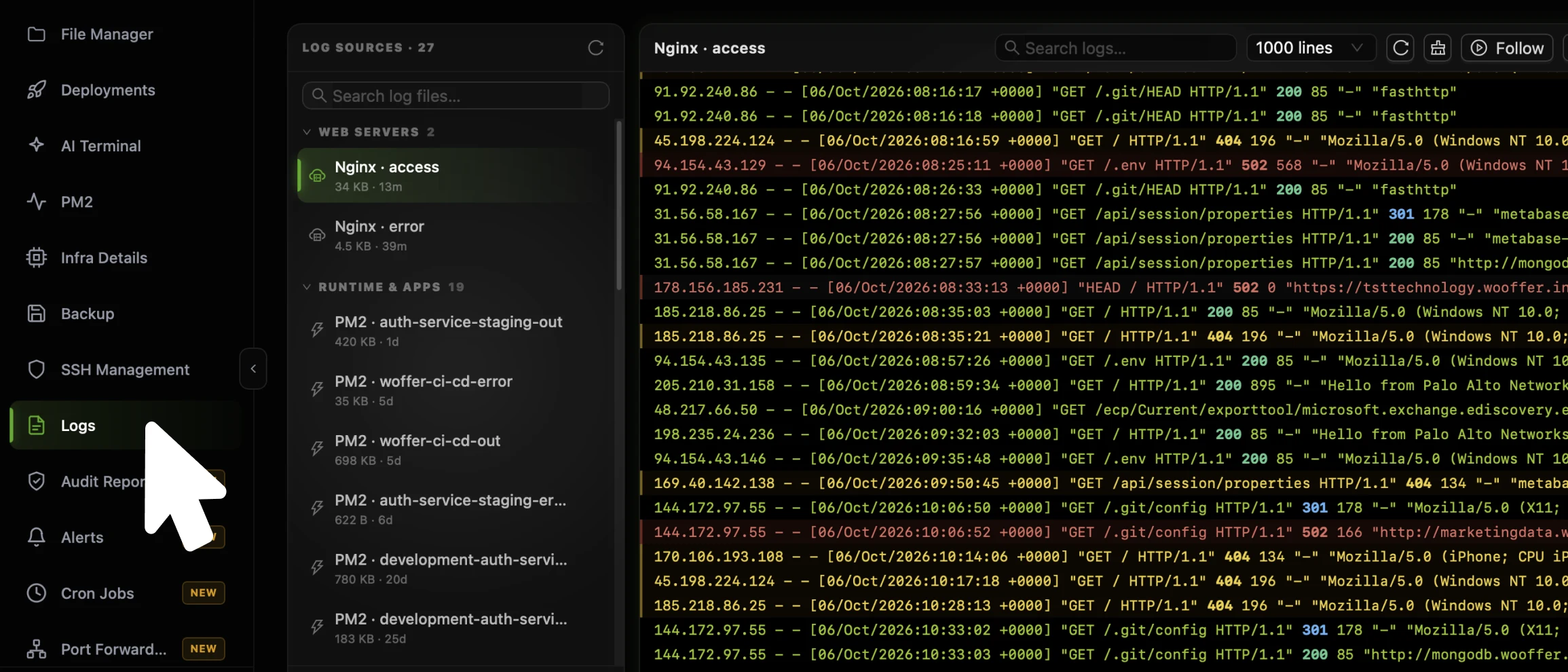This screenshot has height=672, width=1568.
Task: Click log line from 48.217.66.50
Action: [1104, 409]
